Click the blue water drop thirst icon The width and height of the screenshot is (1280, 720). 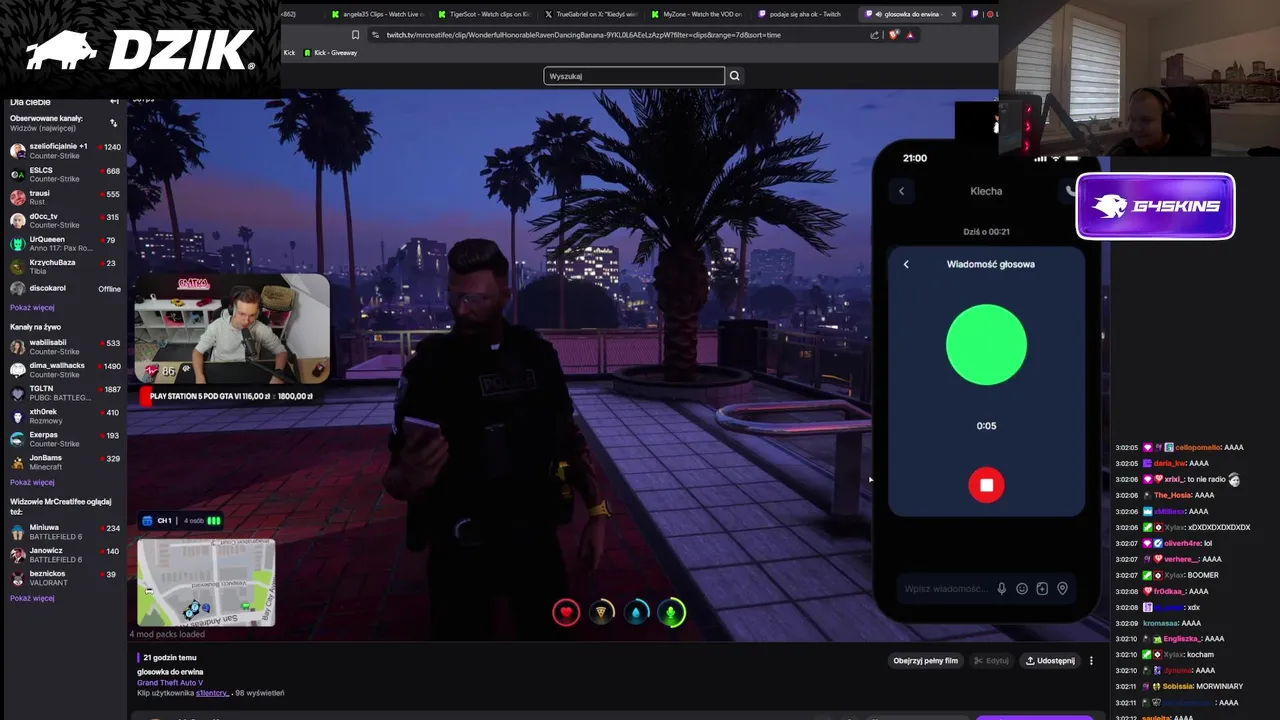[636, 612]
